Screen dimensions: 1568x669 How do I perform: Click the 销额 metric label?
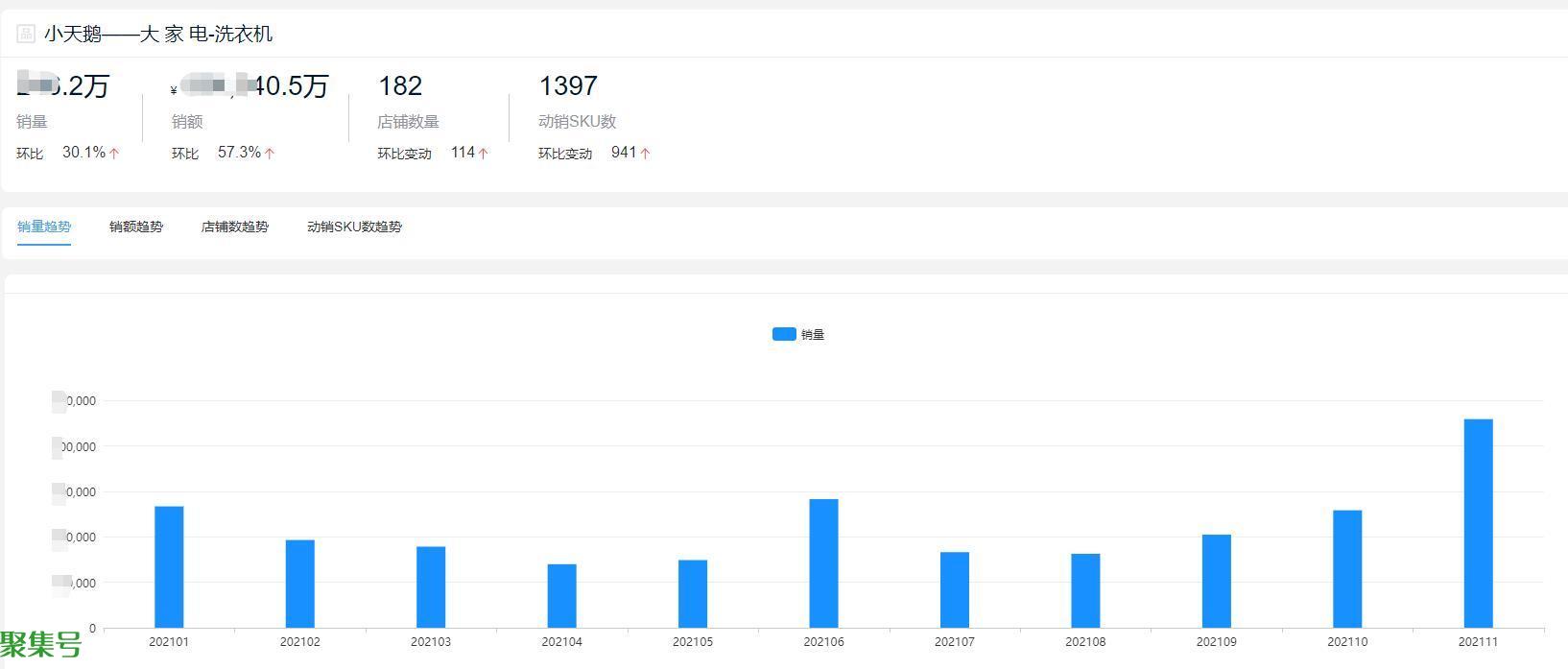click(187, 122)
